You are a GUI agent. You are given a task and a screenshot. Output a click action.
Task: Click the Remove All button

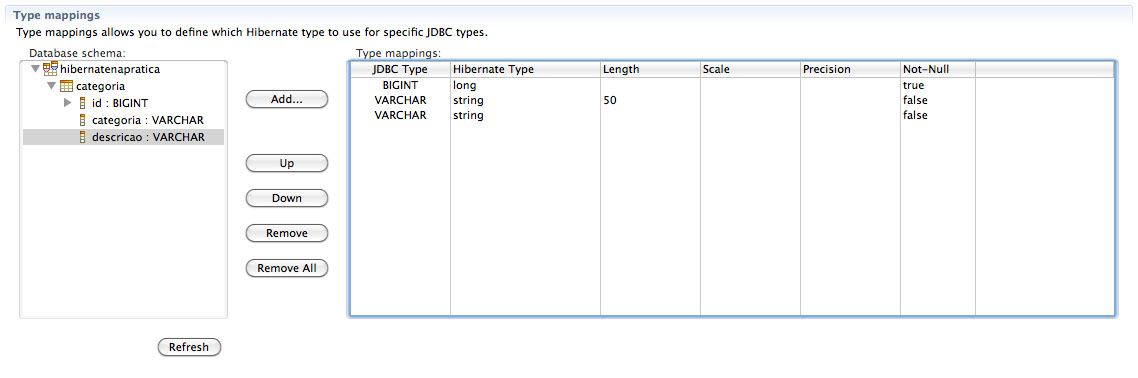pyautogui.click(x=287, y=268)
